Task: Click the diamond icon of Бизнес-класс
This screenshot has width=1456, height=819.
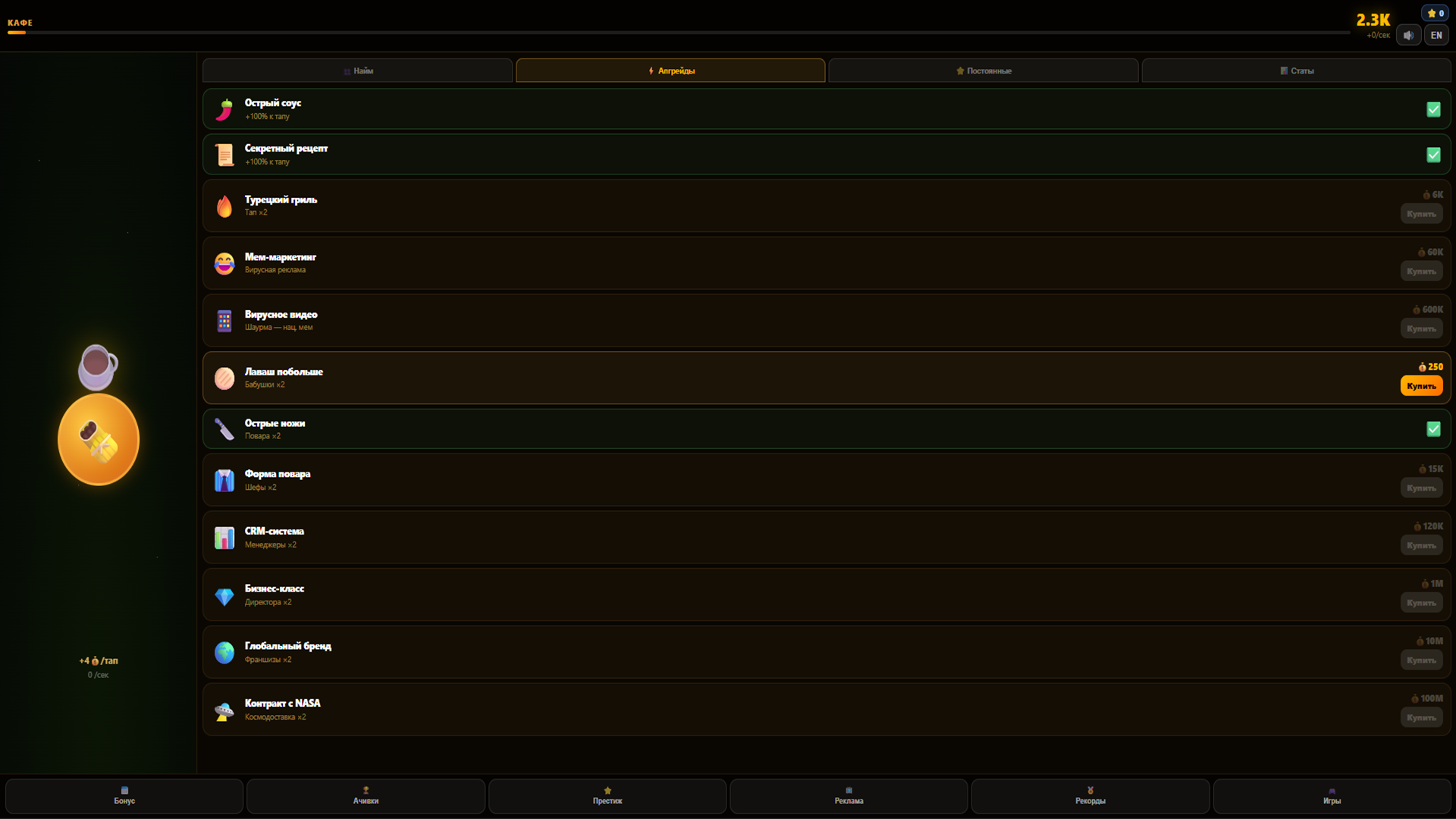Action: [x=224, y=595]
